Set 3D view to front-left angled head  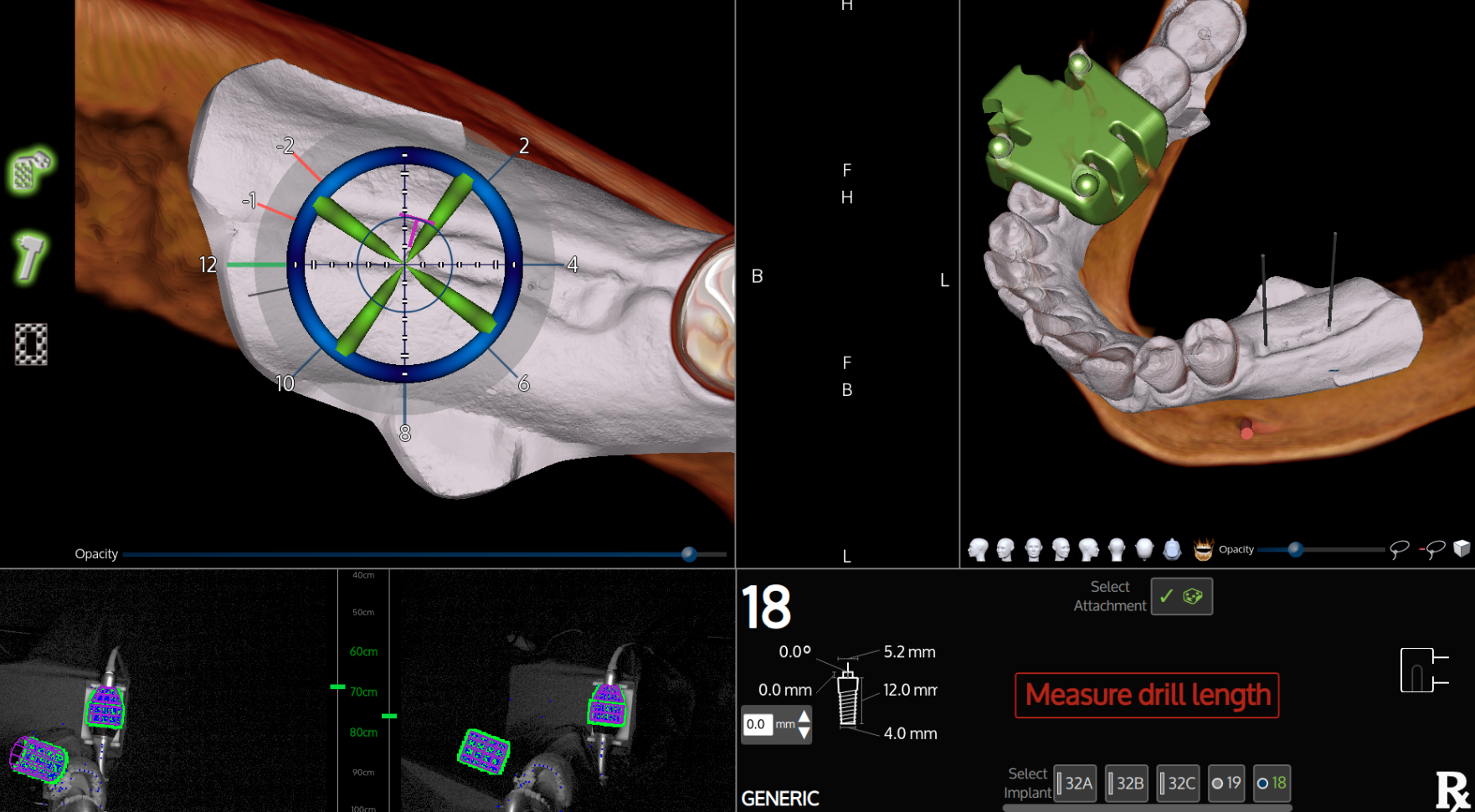pyautogui.click(x=1005, y=549)
